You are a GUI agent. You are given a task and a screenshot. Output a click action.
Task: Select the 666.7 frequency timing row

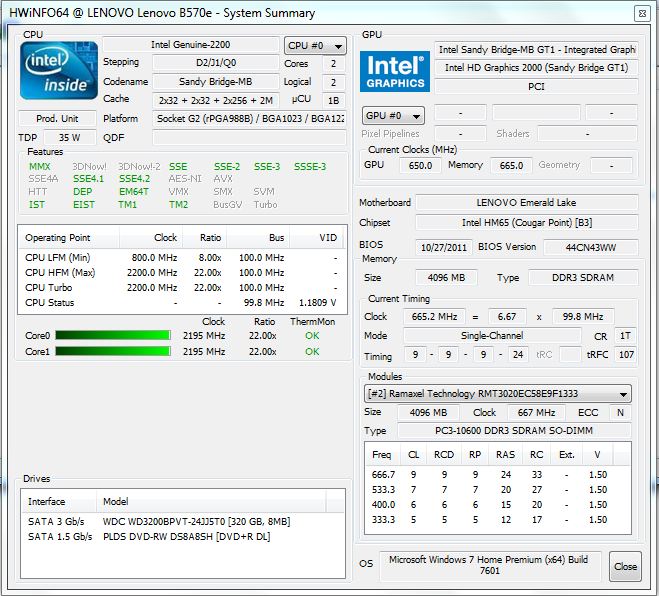498,475
